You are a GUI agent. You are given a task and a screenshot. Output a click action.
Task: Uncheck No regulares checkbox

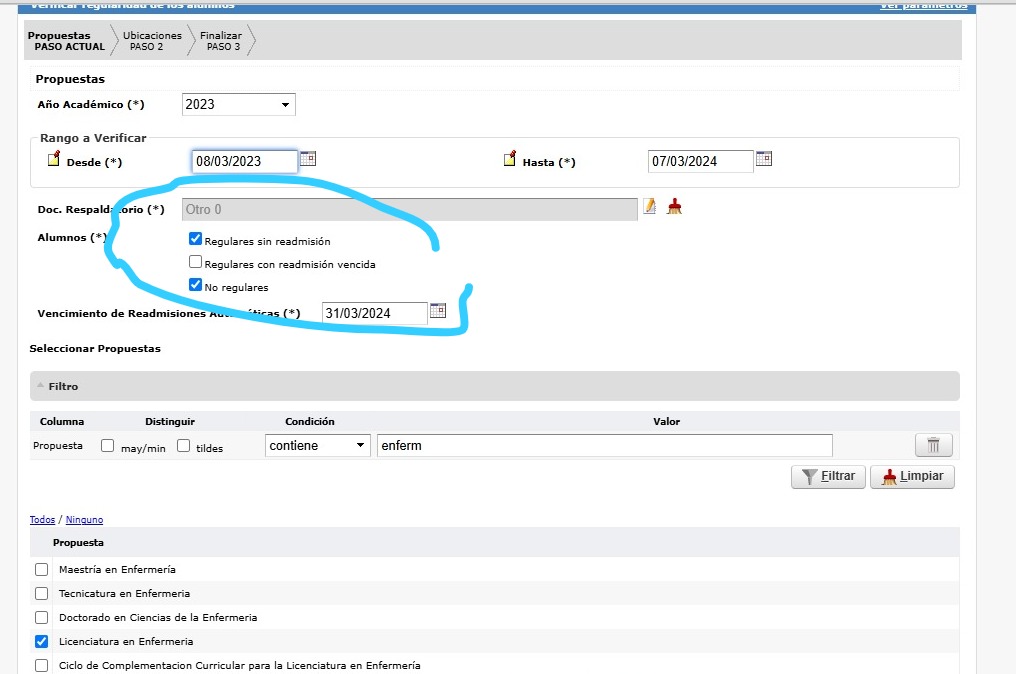tap(196, 285)
